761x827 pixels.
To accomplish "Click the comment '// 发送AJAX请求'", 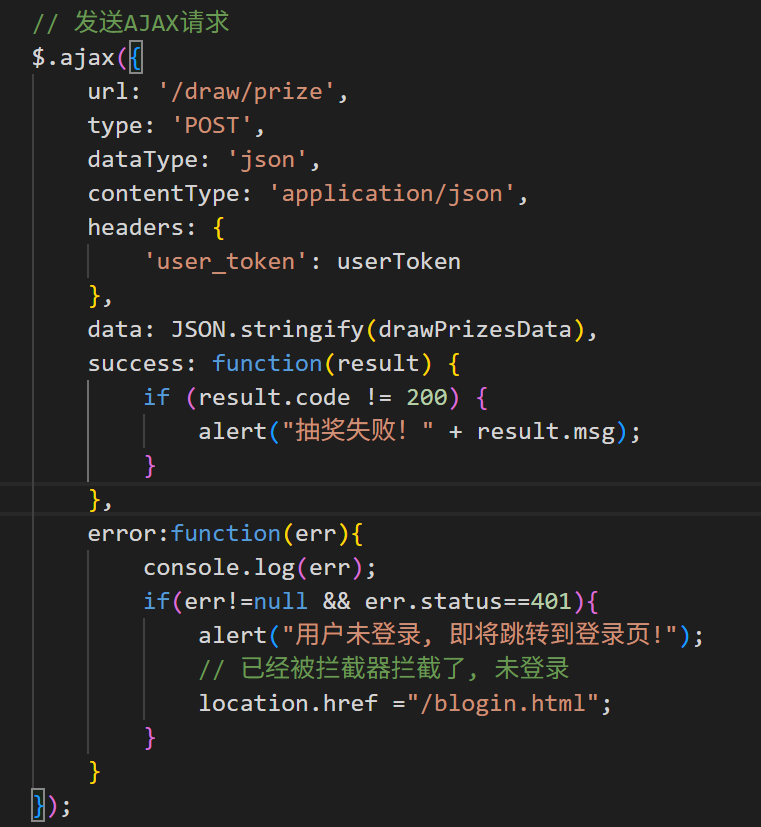I will [131, 23].
